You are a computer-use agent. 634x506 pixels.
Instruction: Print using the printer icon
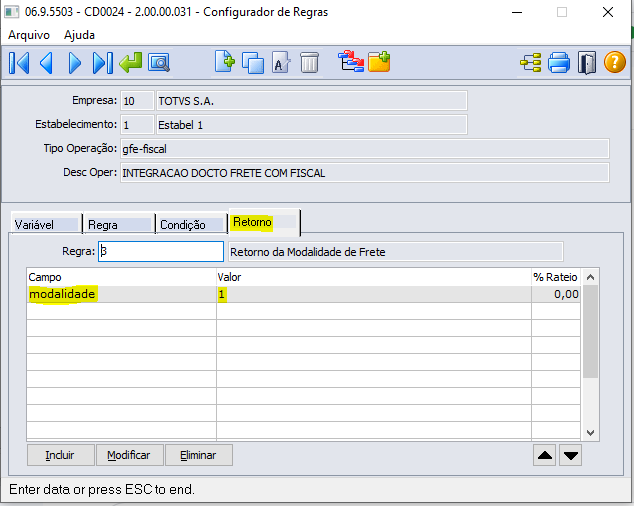coord(559,63)
